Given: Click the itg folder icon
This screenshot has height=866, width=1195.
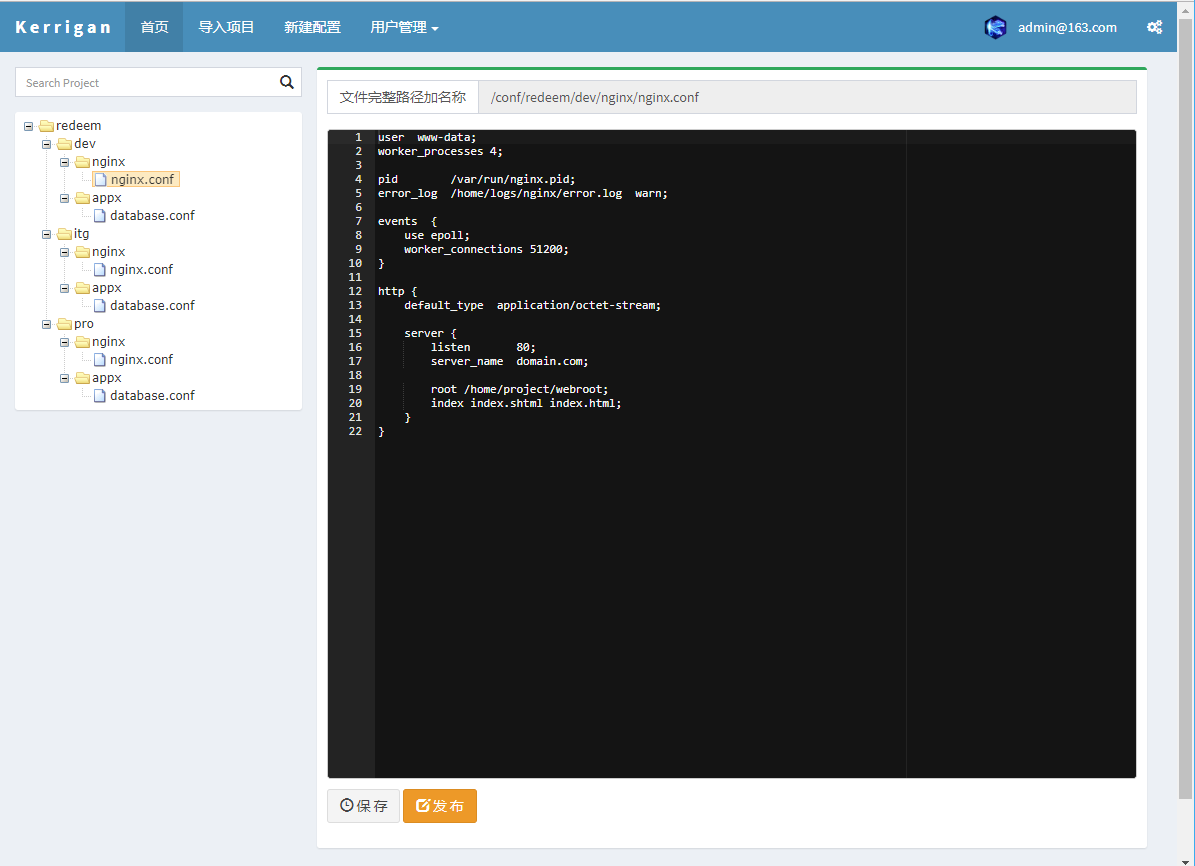Looking at the screenshot, I should 64,234.
